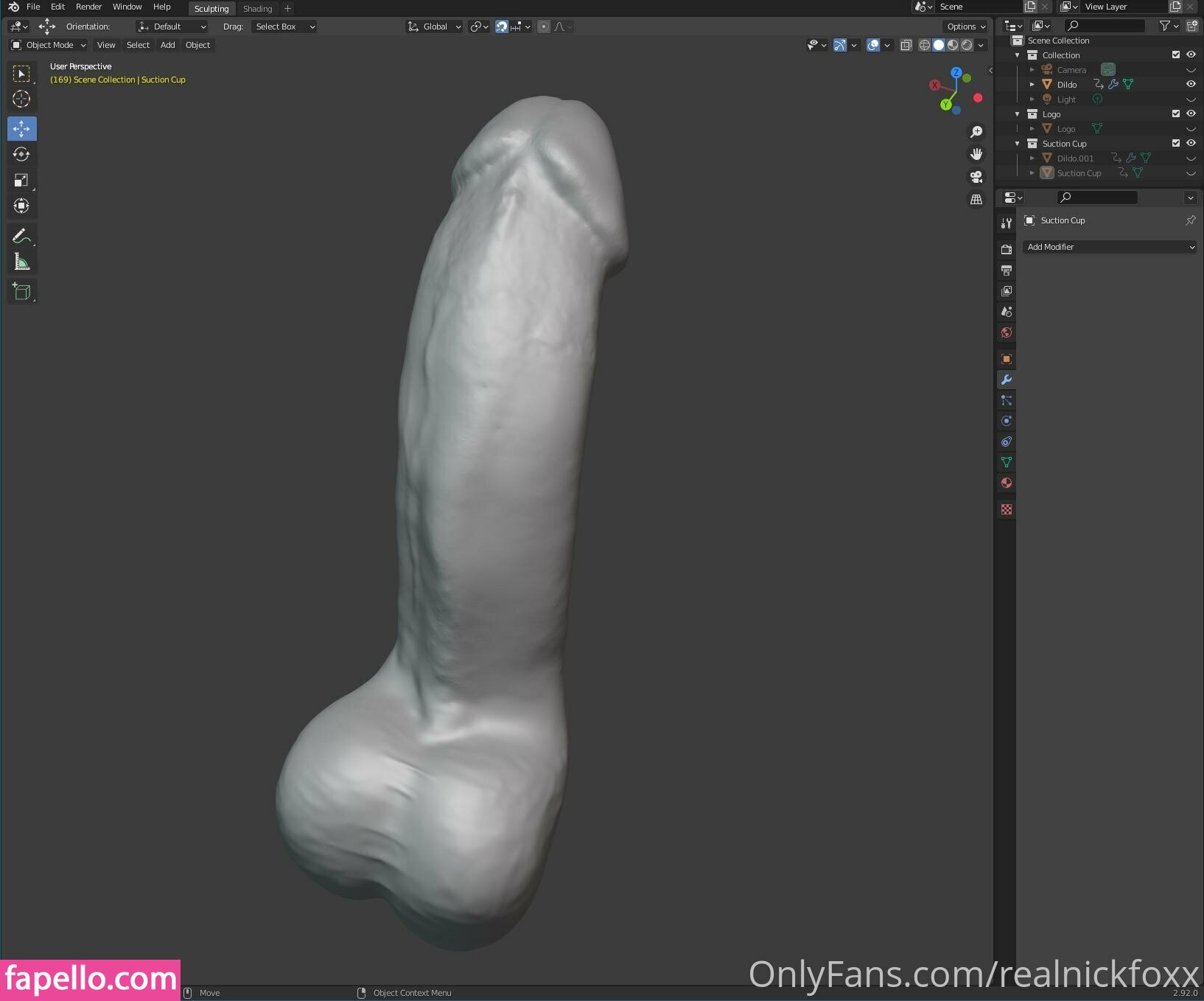This screenshot has width=1204, height=1001.
Task: Click the properties editor search field
Action: point(1097,198)
